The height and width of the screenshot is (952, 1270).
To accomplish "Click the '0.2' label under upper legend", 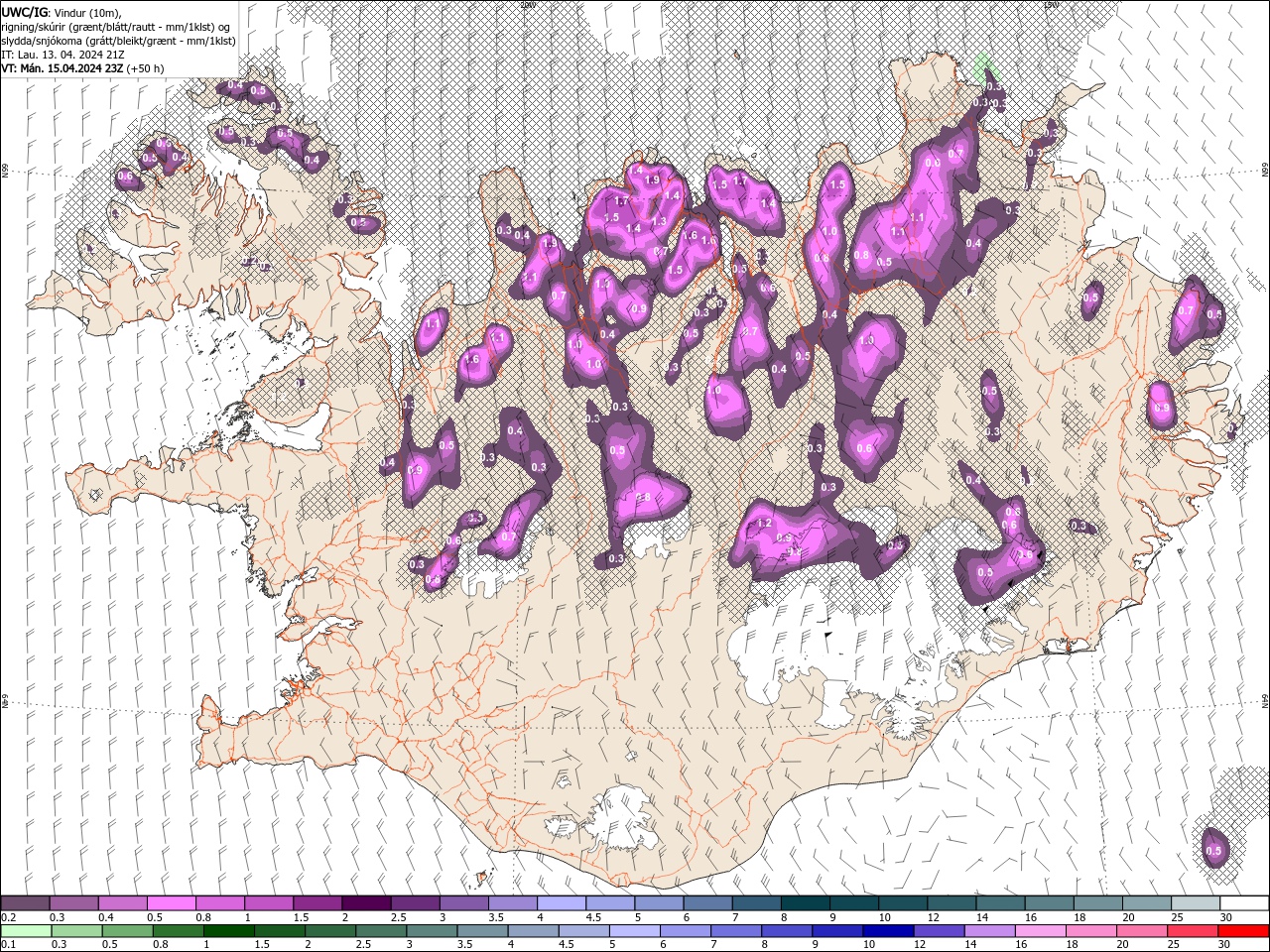I will coord(9,917).
